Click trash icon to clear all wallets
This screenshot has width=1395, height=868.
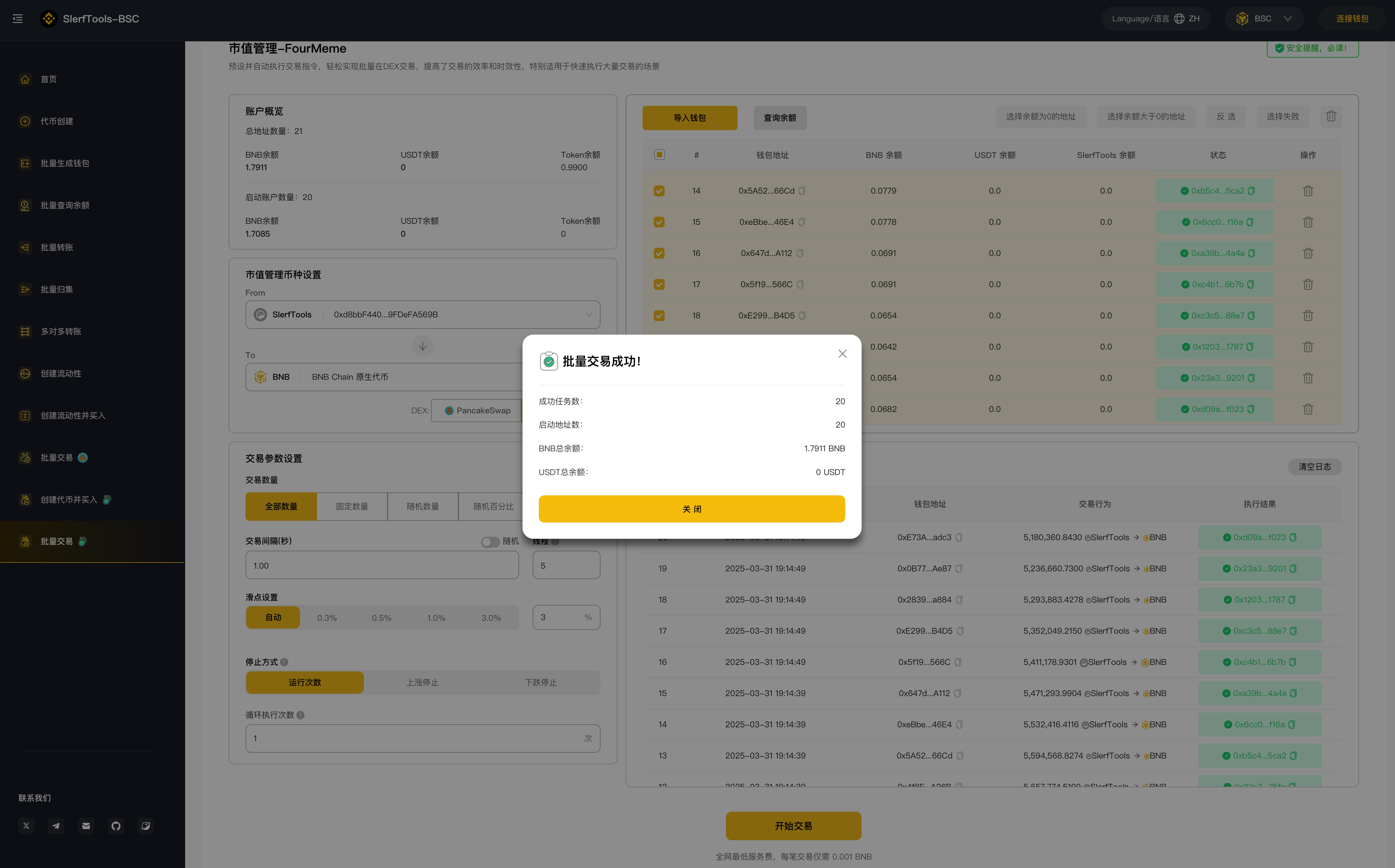[x=1331, y=117]
